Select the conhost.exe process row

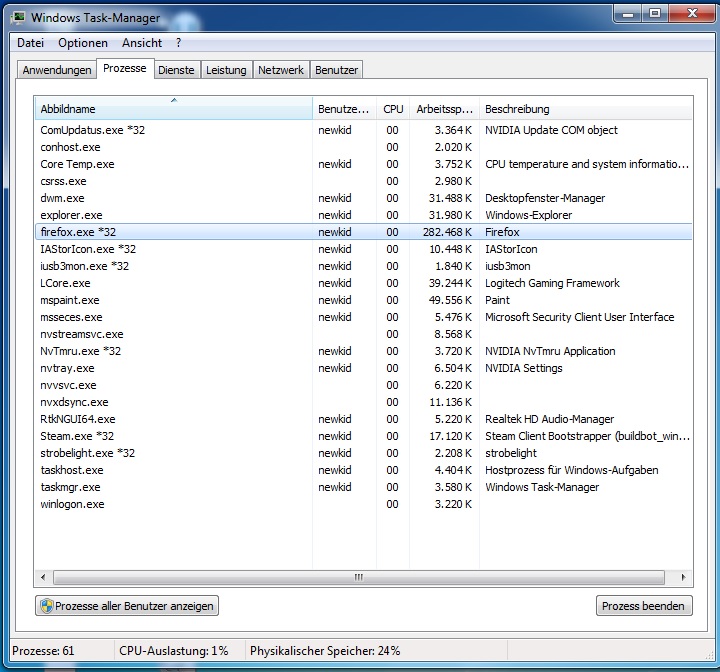click(364, 147)
